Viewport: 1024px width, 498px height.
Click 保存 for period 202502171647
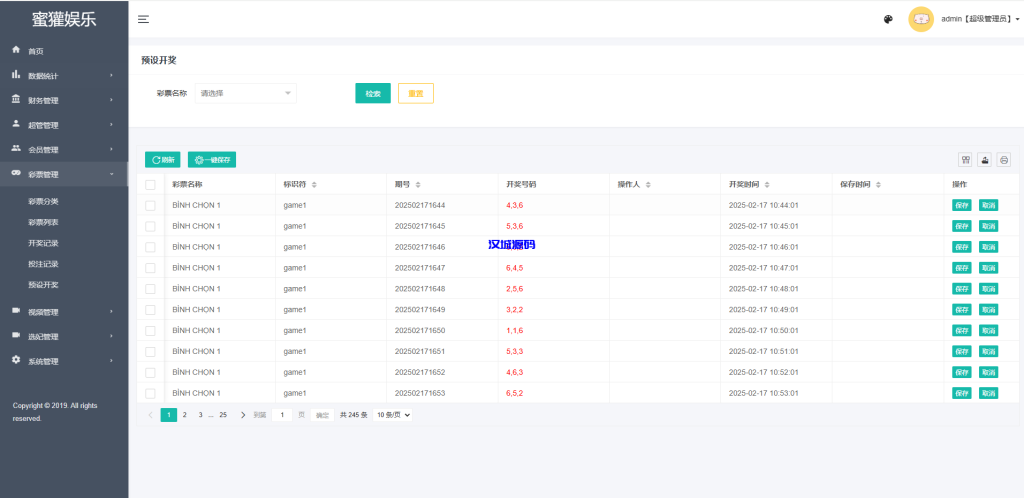tap(962, 268)
